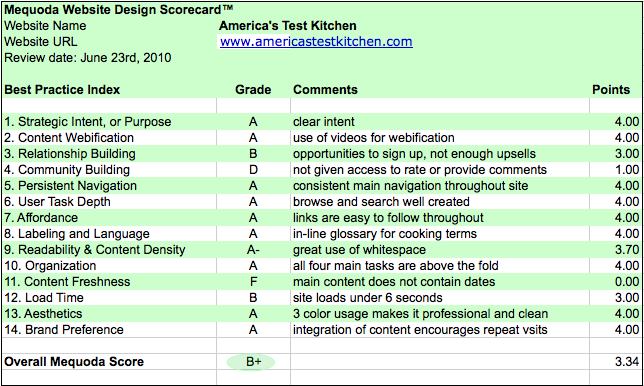
Task: Select the Community Building row label
Action: [67, 170]
